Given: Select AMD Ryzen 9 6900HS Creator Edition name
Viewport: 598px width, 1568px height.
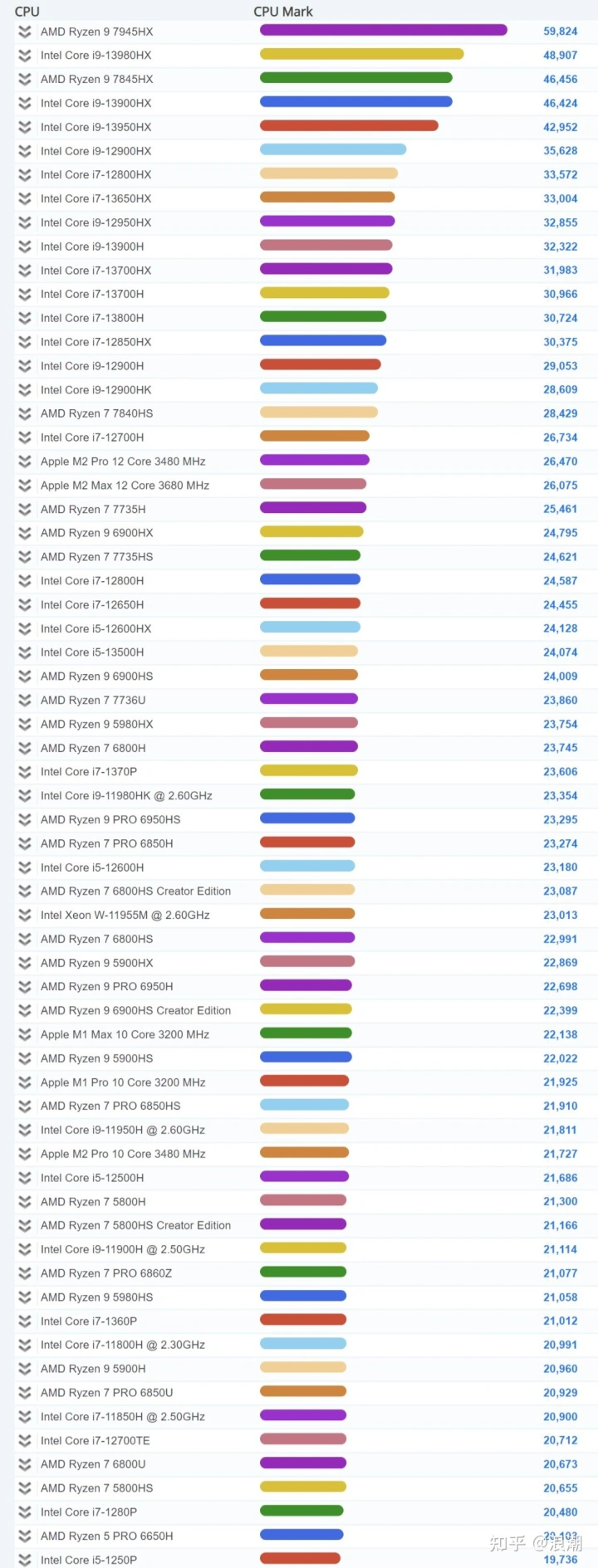Looking at the screenshot, I should [x=135, y=1011].
